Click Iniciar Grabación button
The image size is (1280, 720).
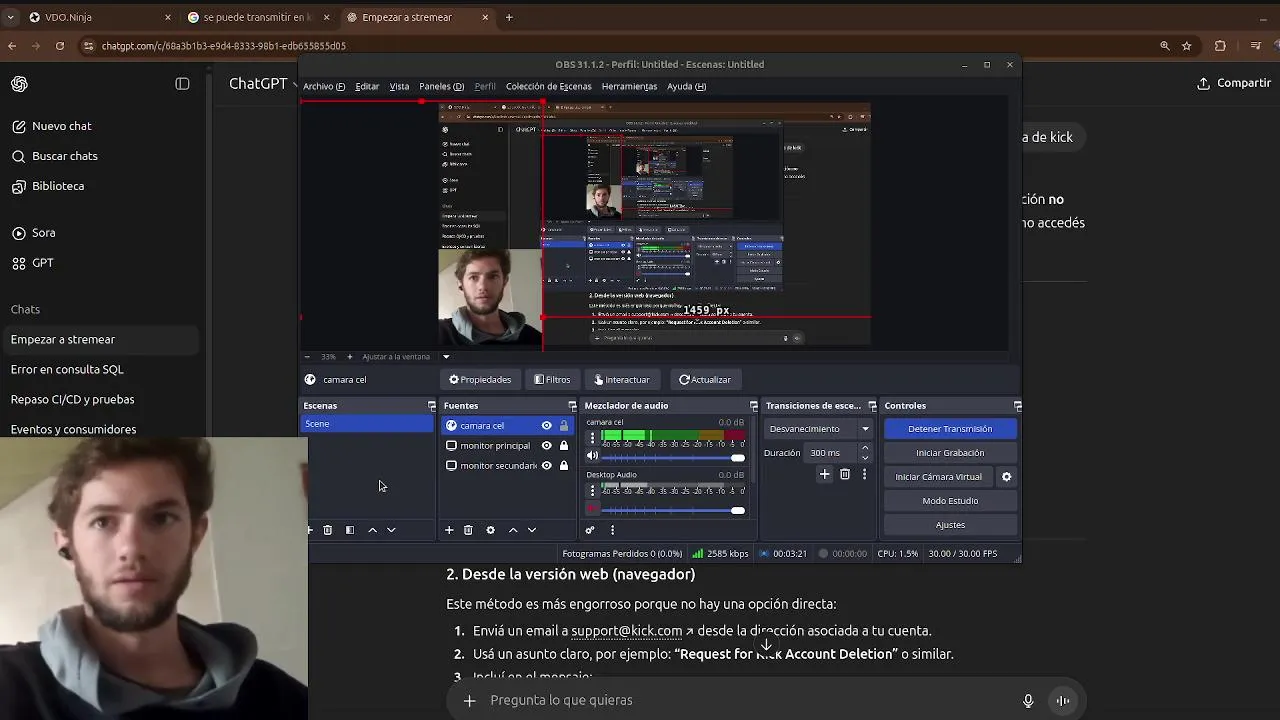[x=950, y=453]
